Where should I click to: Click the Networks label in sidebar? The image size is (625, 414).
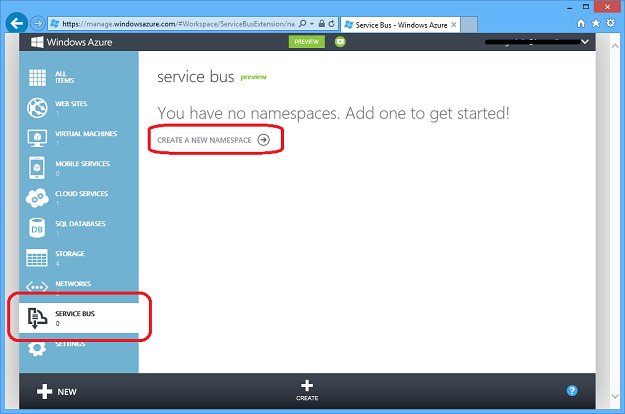click(73, 284)
